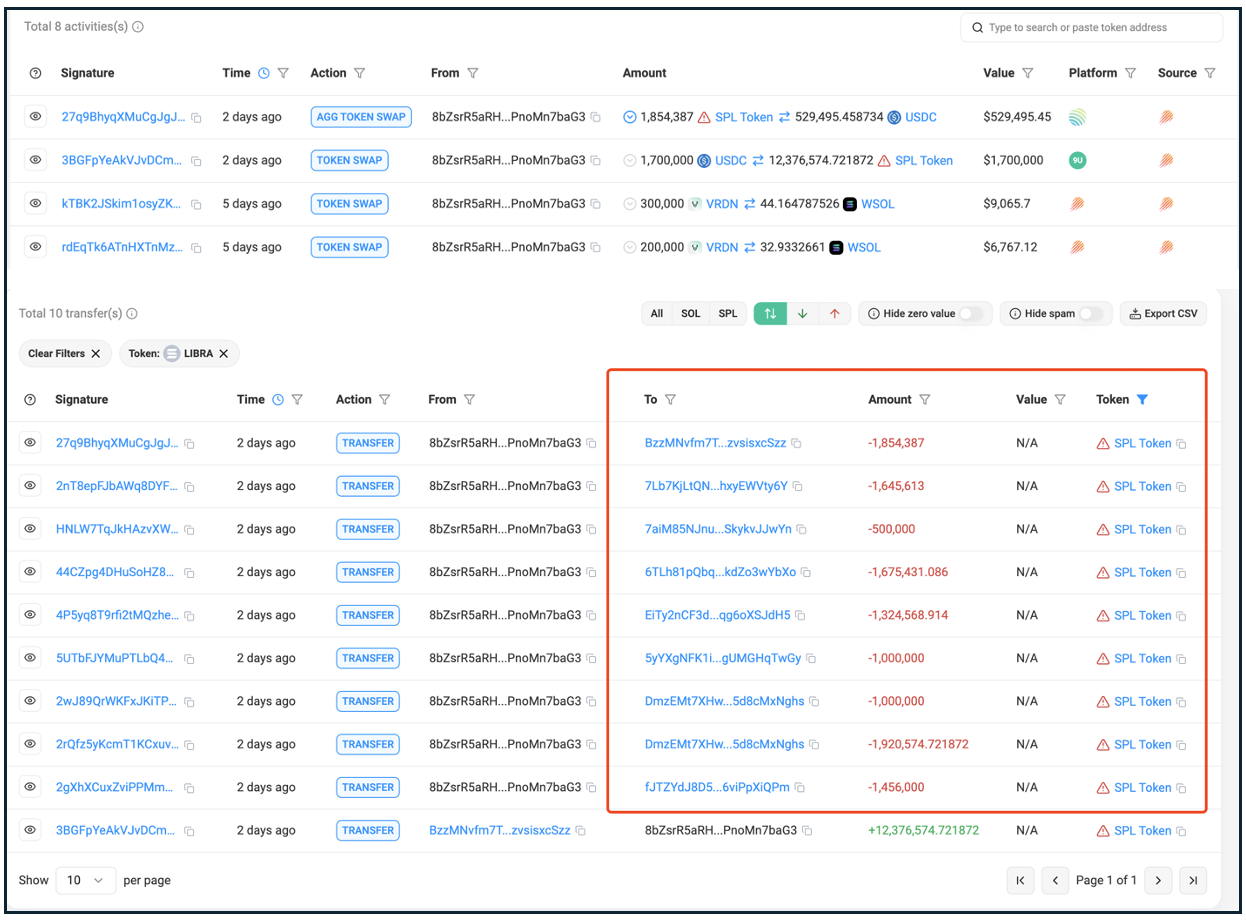Select the both-directions green arrows filter

769,314
